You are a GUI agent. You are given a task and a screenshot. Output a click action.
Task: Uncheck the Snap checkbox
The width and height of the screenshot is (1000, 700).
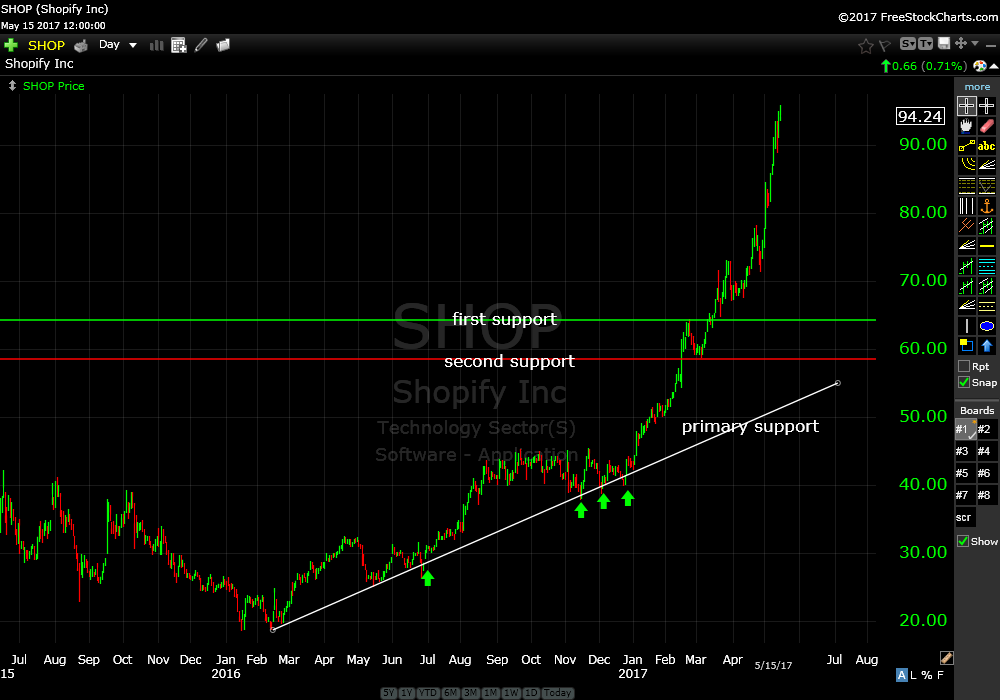[964, 382]
